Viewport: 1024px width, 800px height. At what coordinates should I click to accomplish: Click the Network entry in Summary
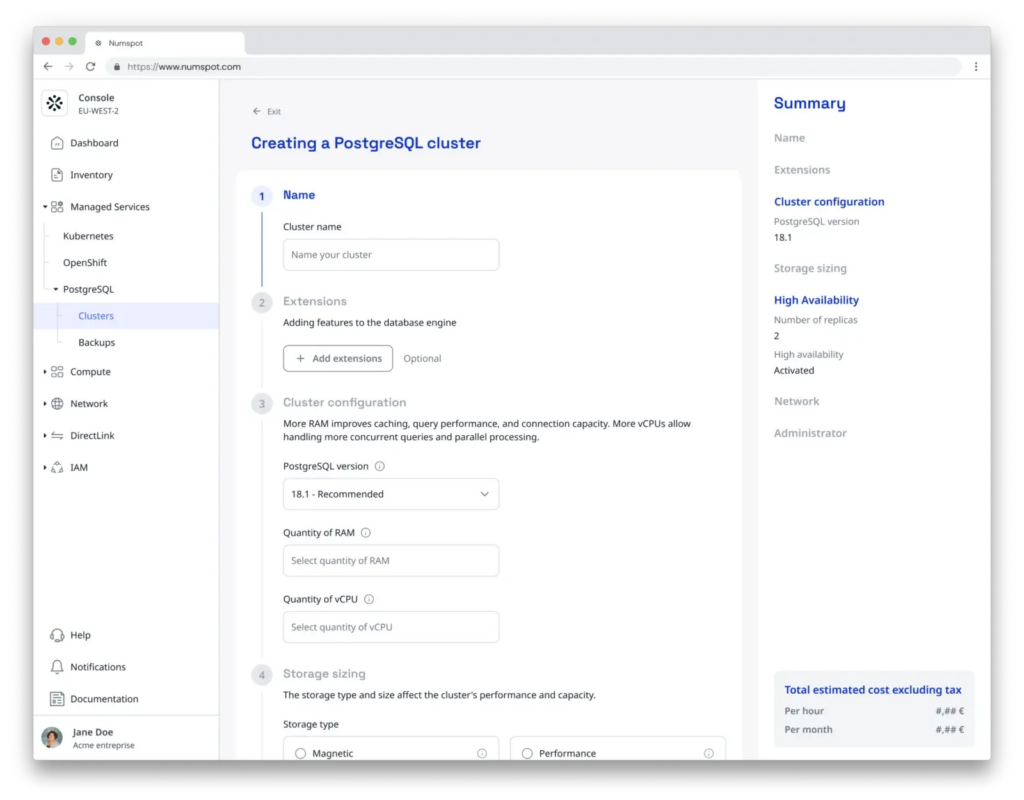coord(796,402)
